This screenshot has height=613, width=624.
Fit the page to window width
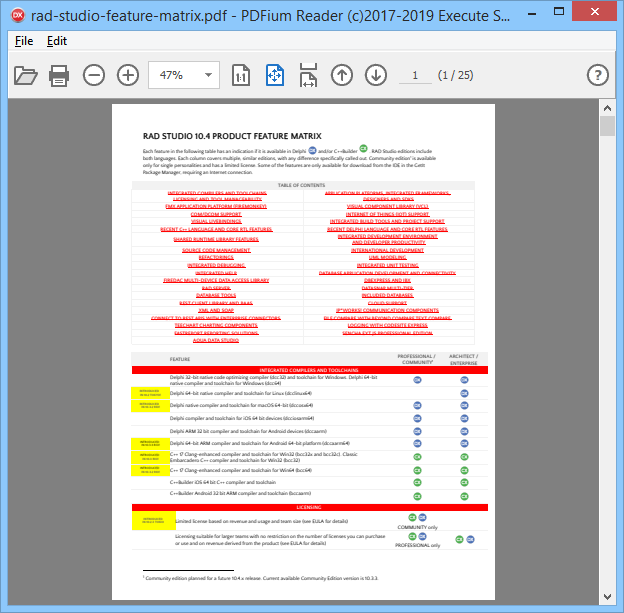click(x=308, y=75)
